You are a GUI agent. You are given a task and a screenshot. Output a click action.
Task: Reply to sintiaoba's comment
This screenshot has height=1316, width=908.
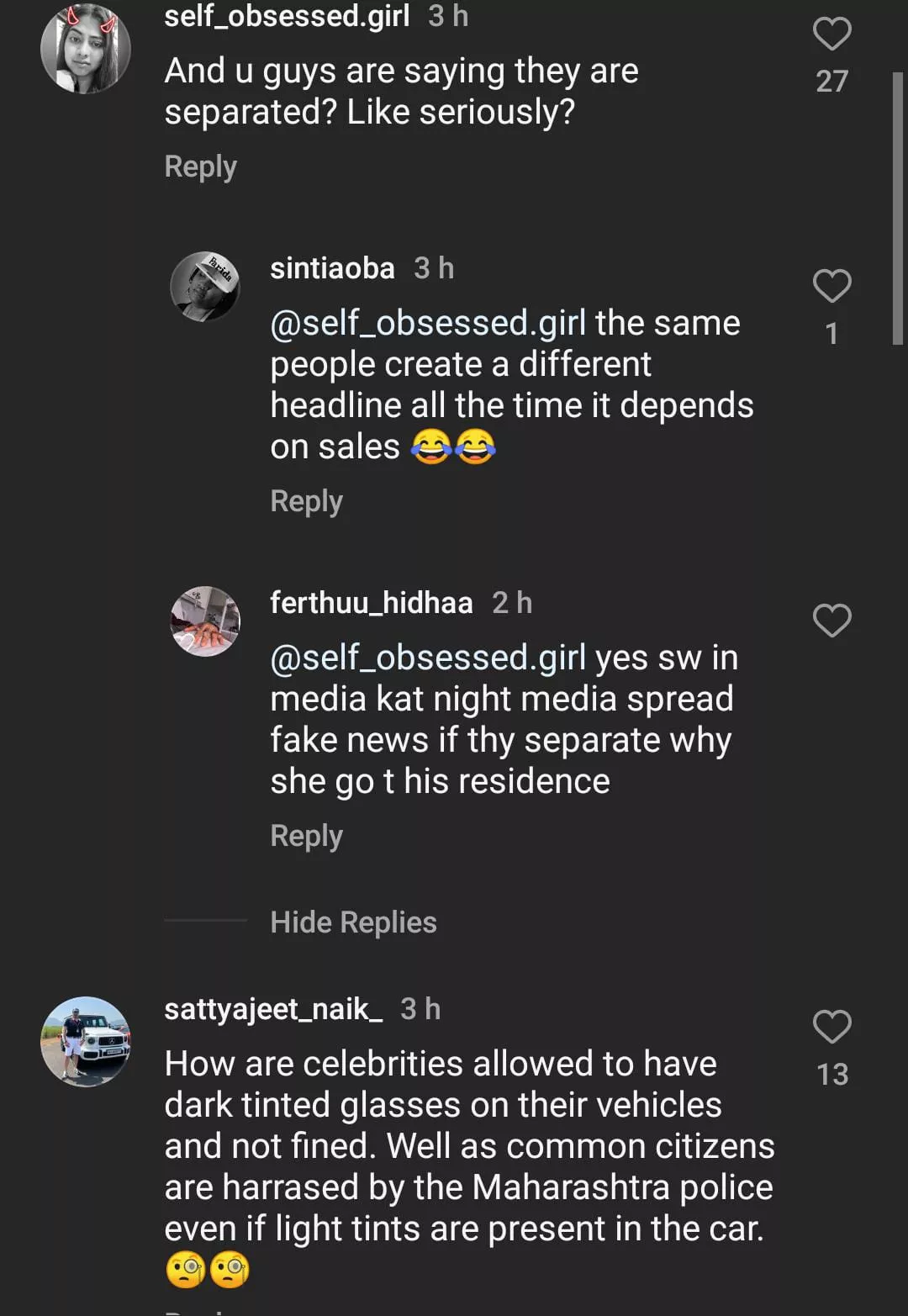coord(306,501)
